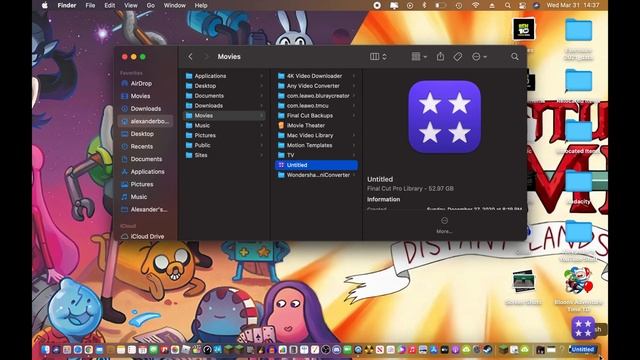Select the alexanderbo... home folder in sidebar
The height and width of the screenshot is (360, 640).
tap(145, 121)
